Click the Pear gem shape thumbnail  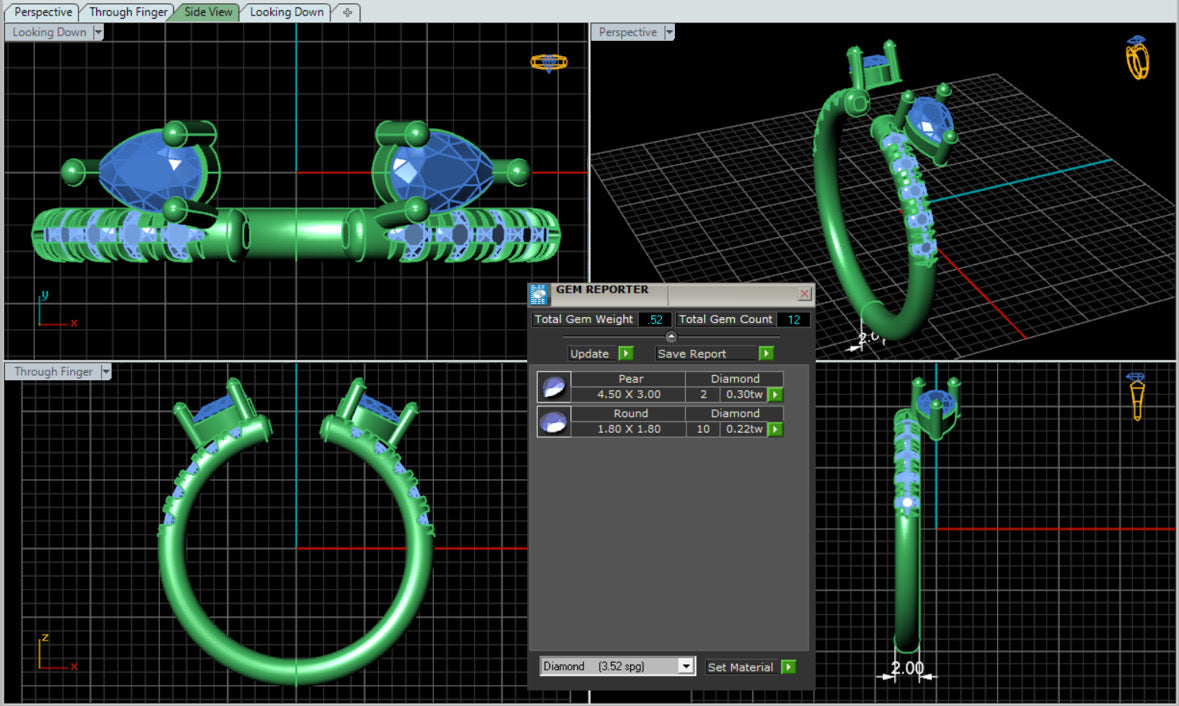pyautogui.click(x=554, y=387)
